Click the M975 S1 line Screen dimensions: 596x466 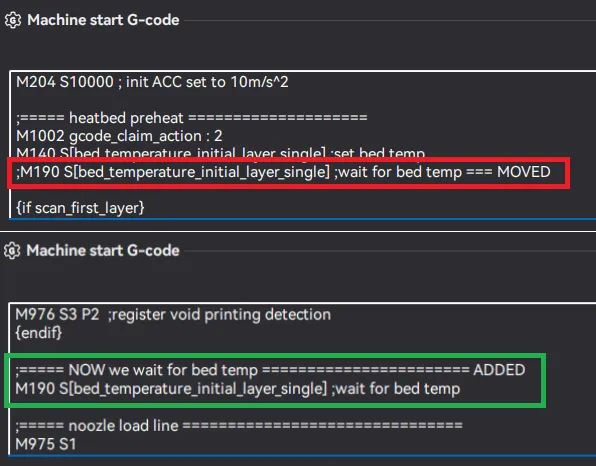46,444
